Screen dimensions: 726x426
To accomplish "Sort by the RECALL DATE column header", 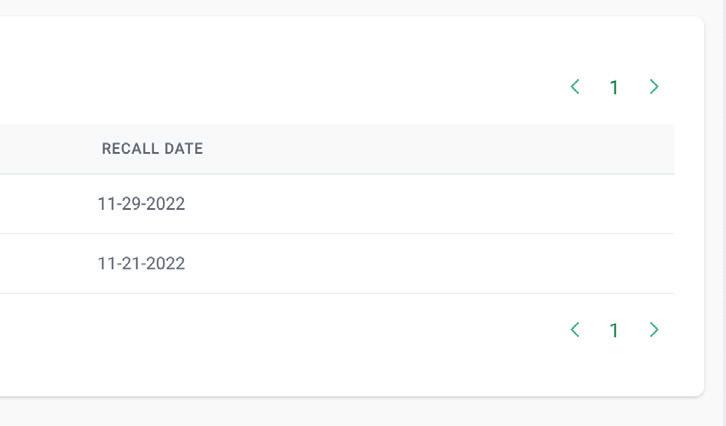I will tap(152, 149).
